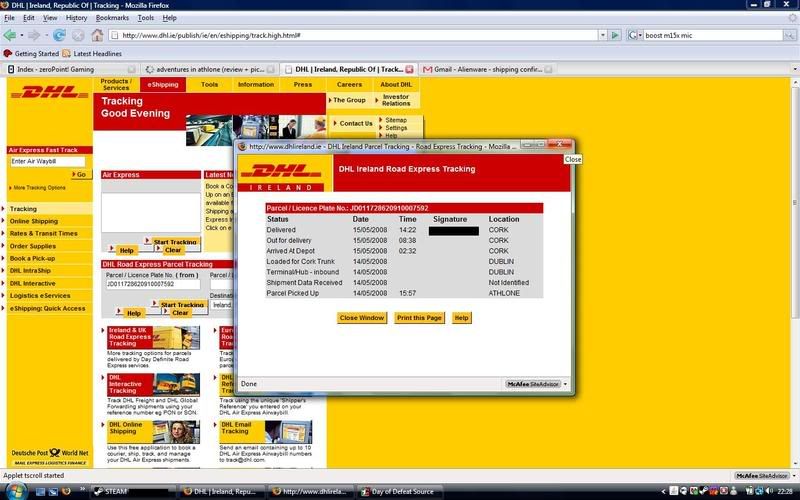Screen dimensions: 800x500
Task: Click Book a Pick-up sidebar link
Action: 32,259
